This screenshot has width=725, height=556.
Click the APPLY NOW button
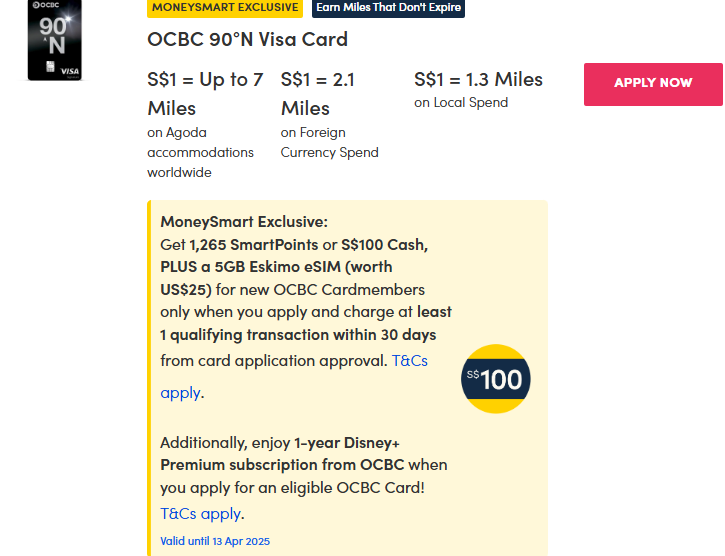coord(653,83)
